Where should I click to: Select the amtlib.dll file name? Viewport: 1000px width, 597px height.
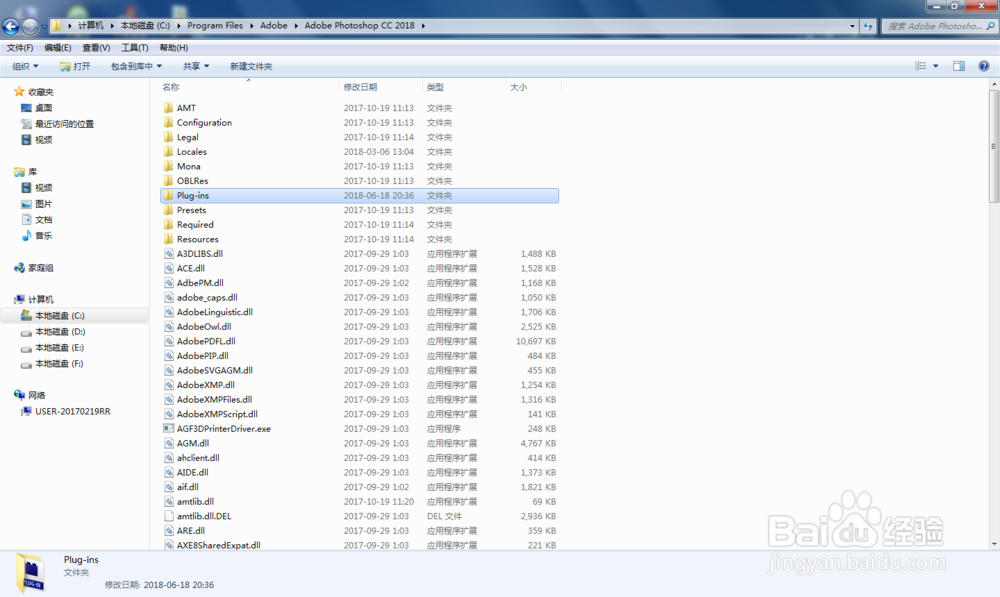point(195,502)
